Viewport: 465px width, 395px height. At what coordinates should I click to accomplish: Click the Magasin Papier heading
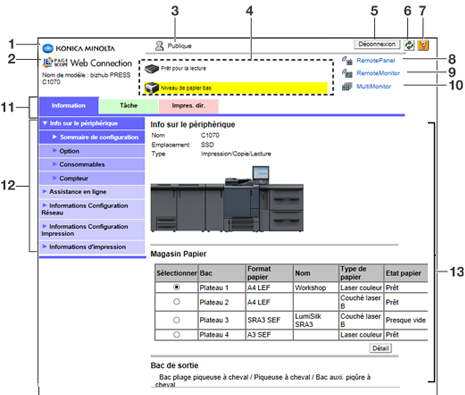[x=178, y=254]
